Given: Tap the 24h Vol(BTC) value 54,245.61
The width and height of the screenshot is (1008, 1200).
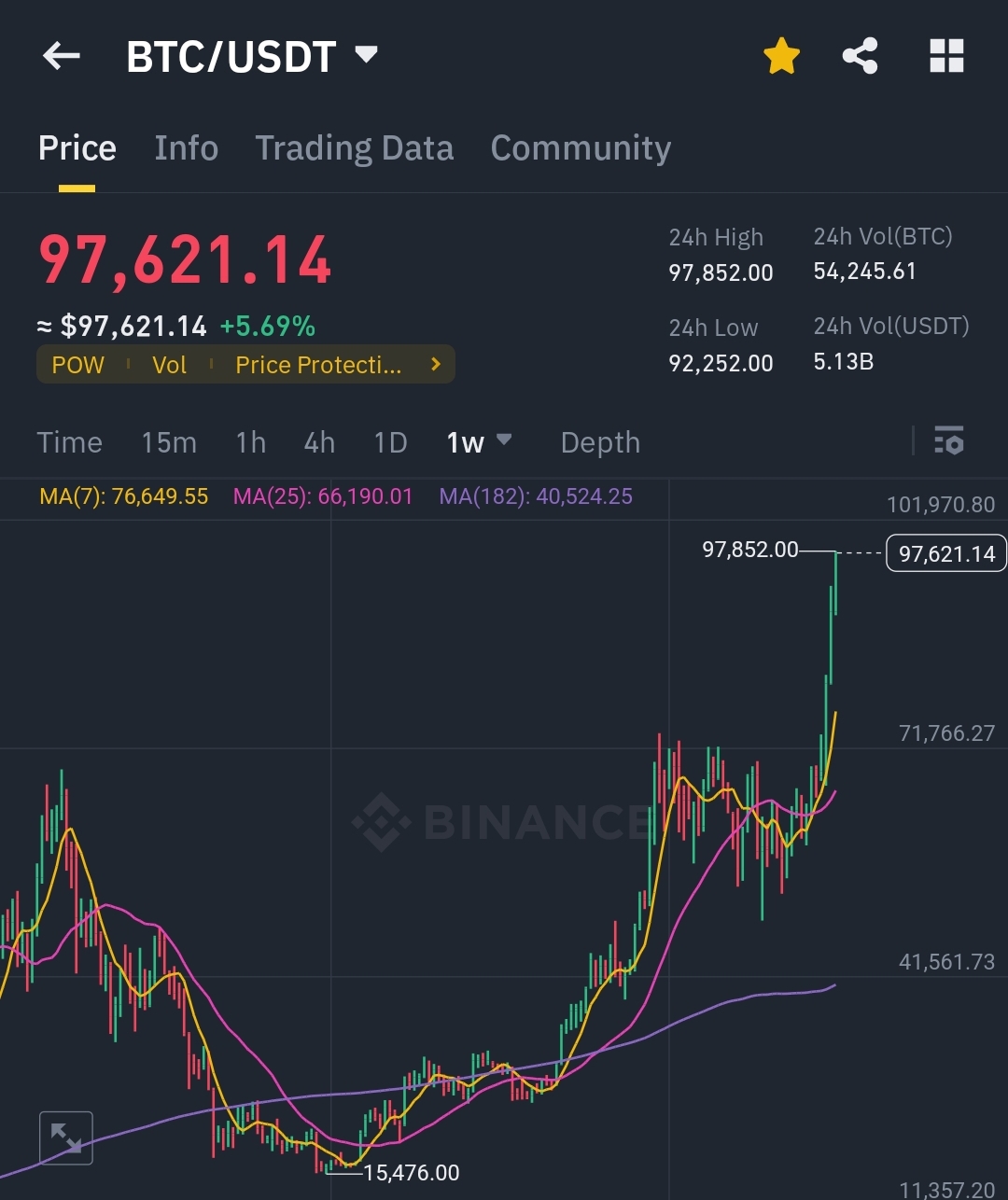Looking at the screenshot, I should [x=865, y=272].
